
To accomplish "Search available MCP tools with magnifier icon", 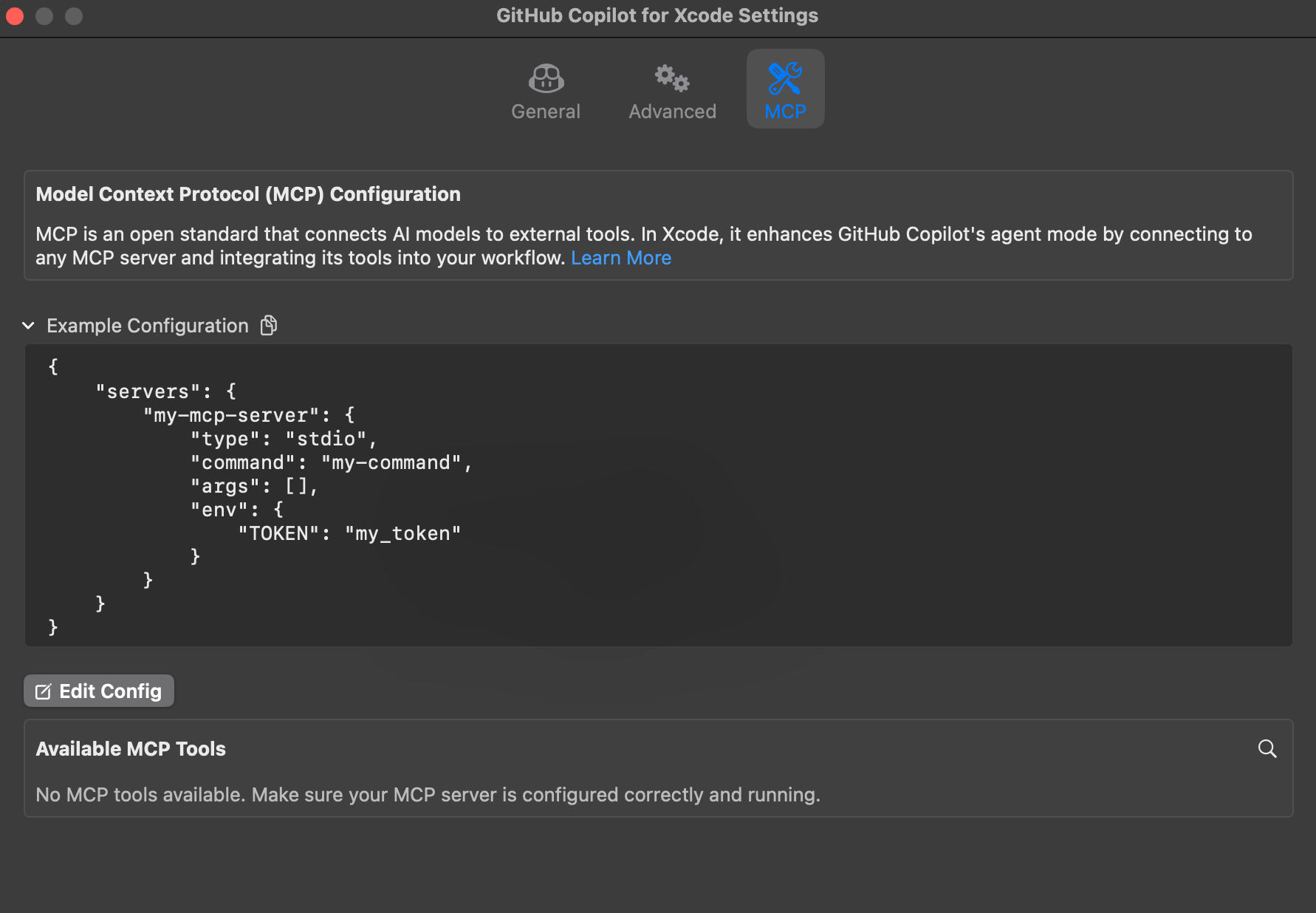I will [1267, 748].
